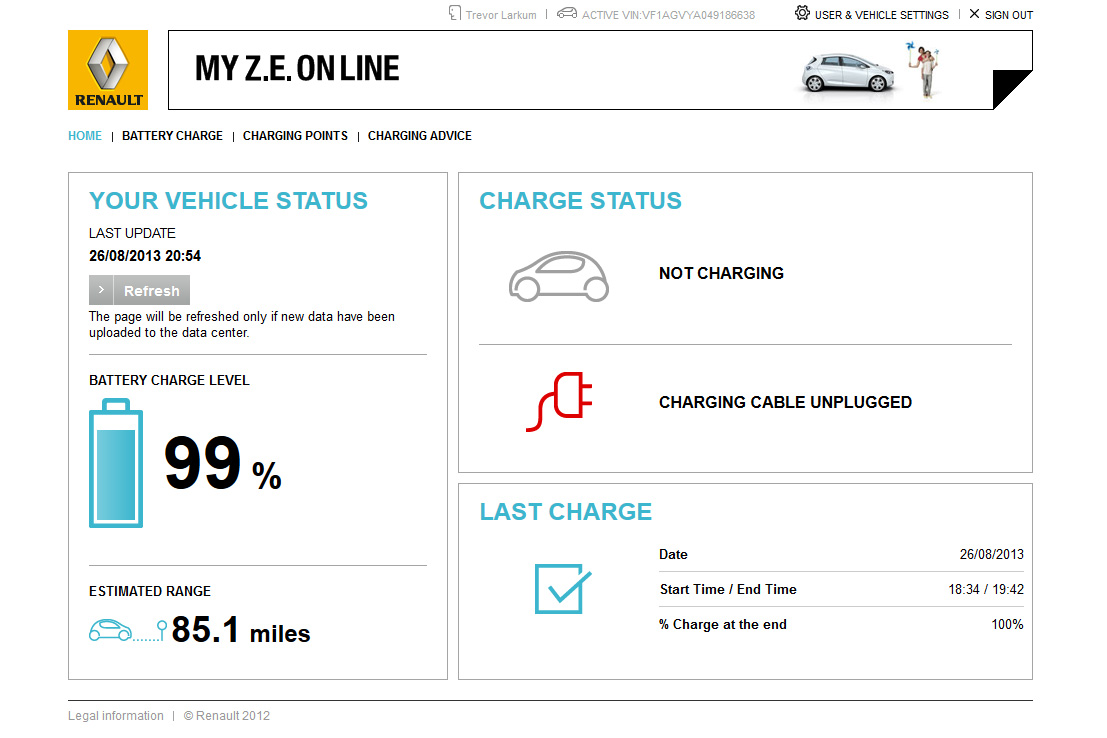Click the last update time 26/08/2013 20:54
This screenshot has width=1107, height=738.
pos(145,256)
